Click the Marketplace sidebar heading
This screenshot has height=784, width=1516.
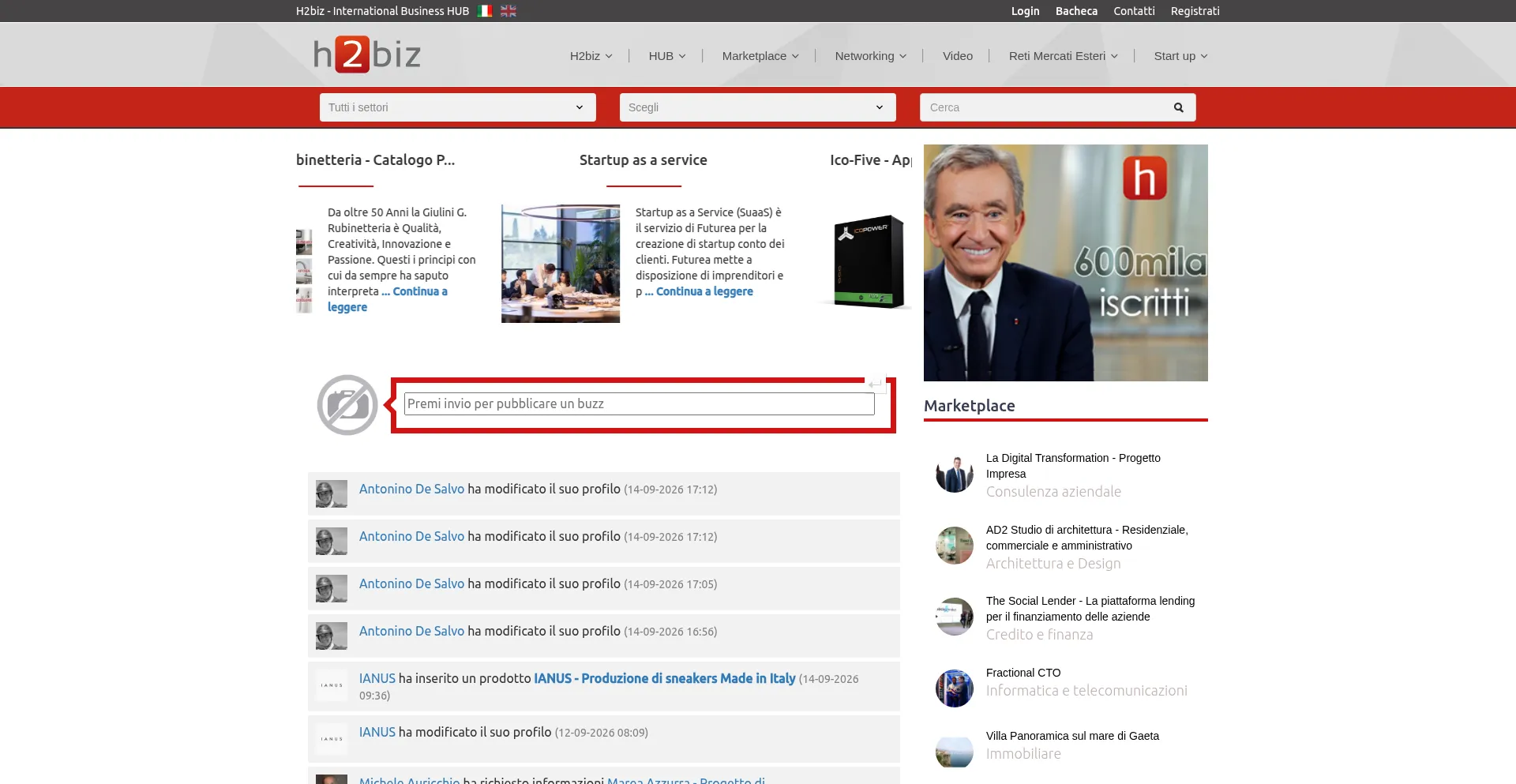[970, 406]
